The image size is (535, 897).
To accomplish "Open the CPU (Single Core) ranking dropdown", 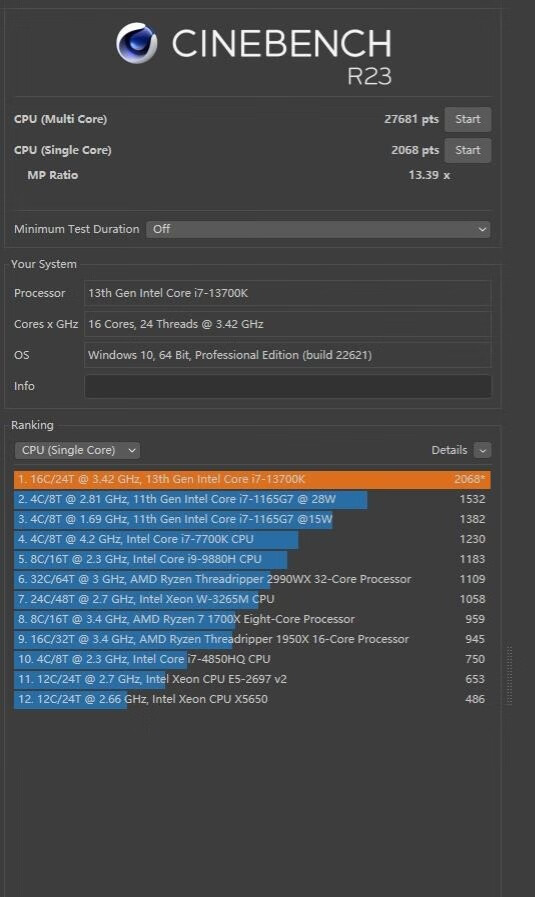I will click(x=77, y=450).
